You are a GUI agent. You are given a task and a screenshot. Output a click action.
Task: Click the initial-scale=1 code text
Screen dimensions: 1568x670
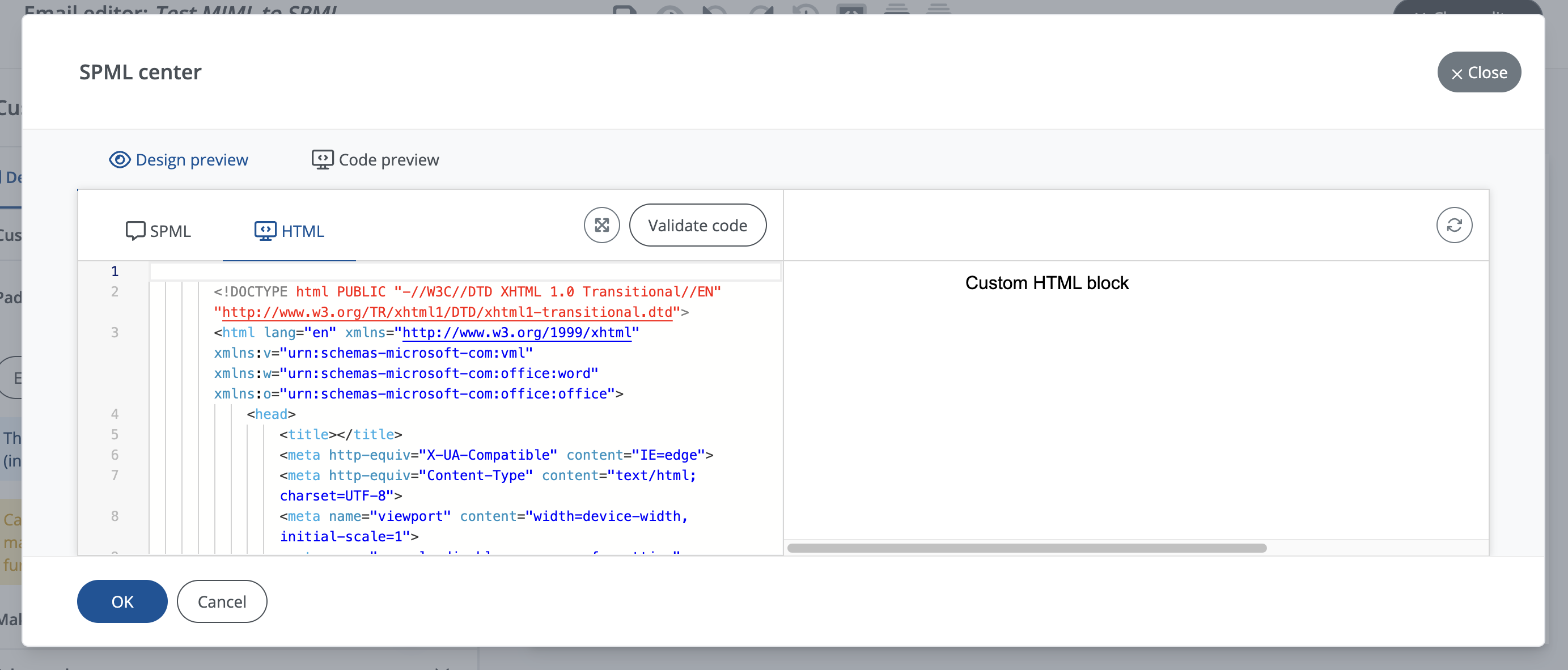click(349, 537)
